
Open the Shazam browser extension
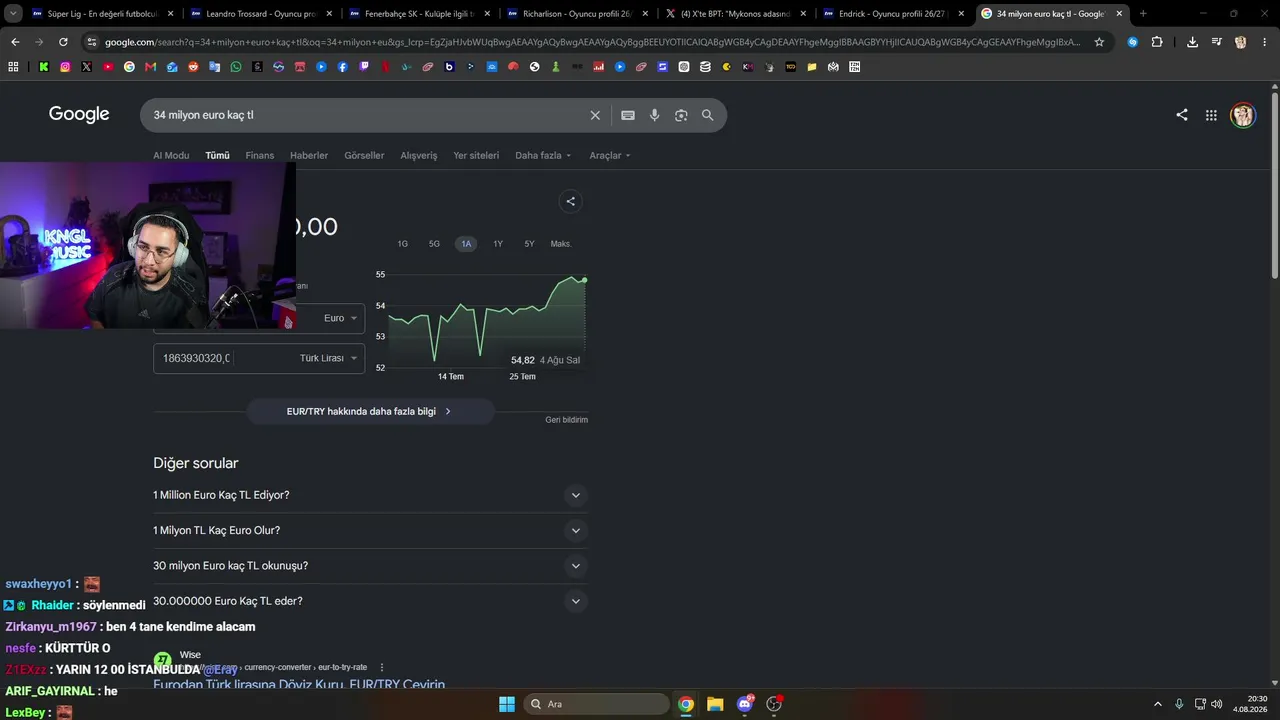1133,42
